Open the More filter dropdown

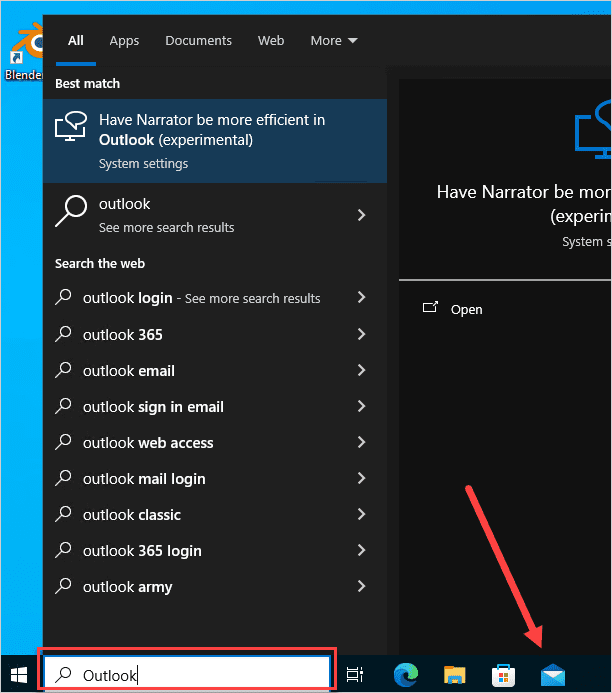point(334,41)
